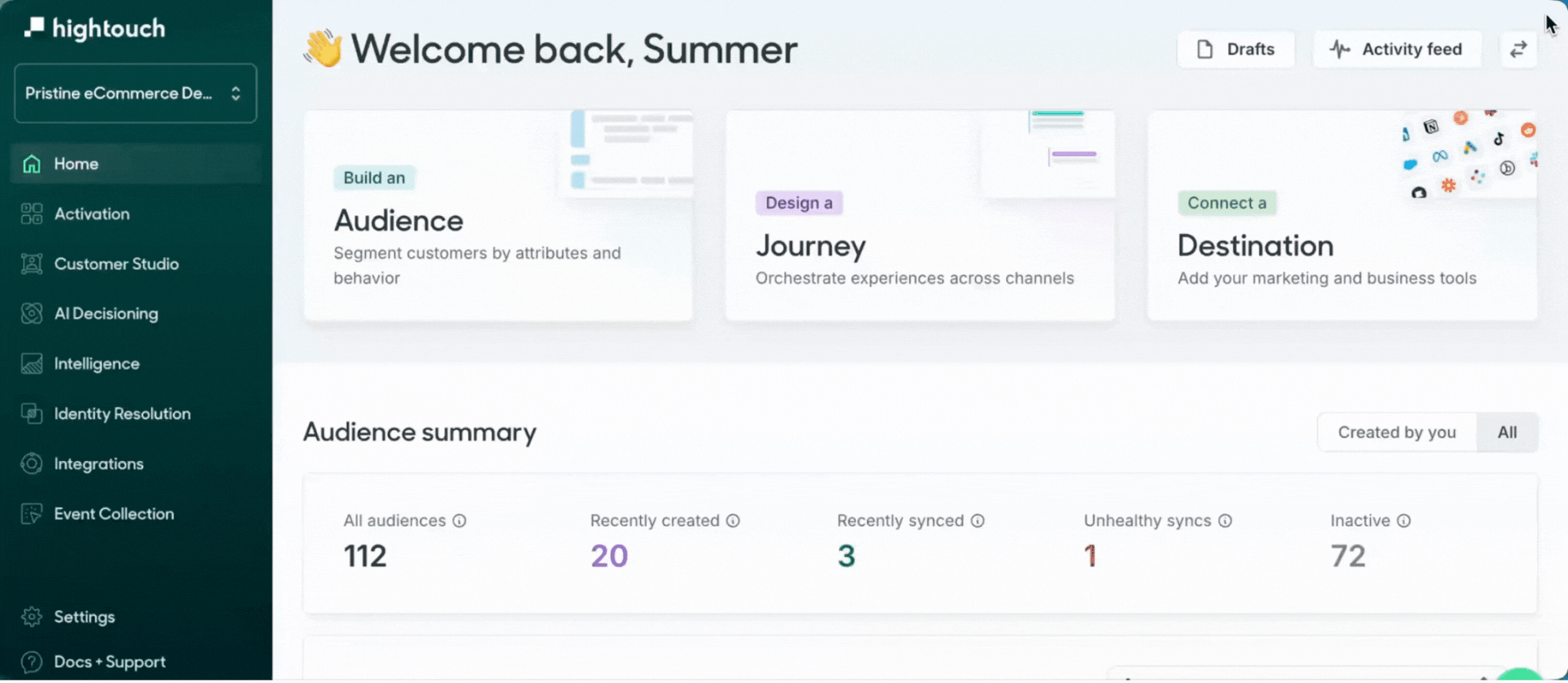This screenshot has height=683, width=1568.
Task: Click the Hightouch logo icon
Action: coord(34,28)
